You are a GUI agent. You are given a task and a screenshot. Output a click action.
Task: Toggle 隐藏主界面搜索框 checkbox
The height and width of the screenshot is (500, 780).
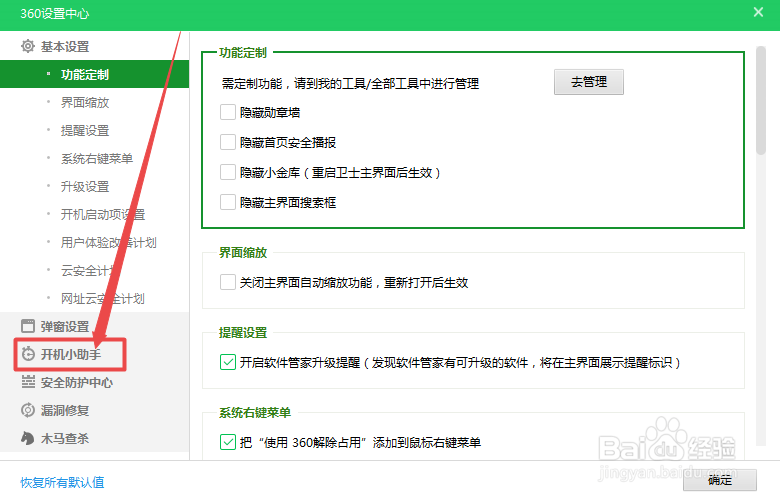[228, 202]
